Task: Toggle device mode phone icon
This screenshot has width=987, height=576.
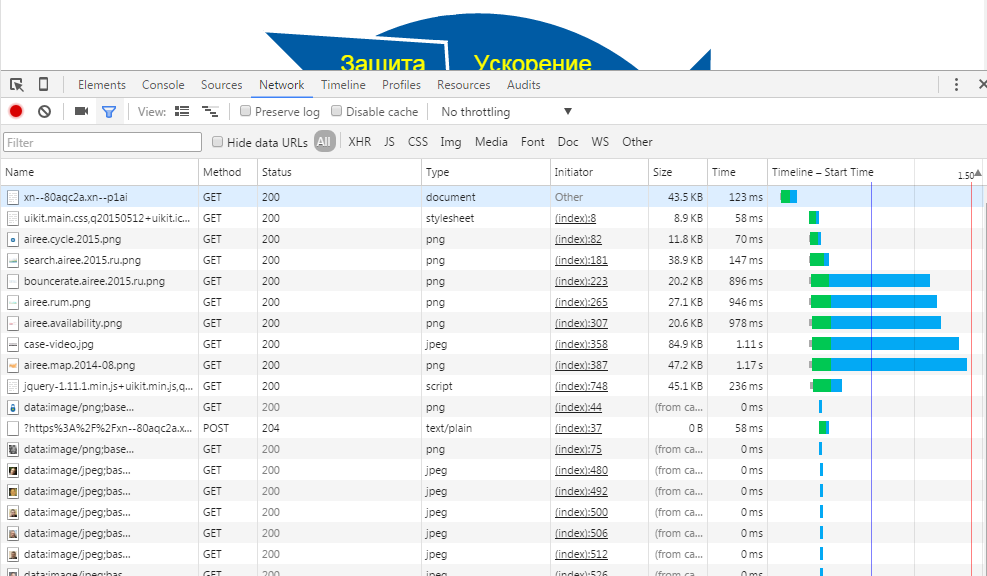Action: (43, 85)
